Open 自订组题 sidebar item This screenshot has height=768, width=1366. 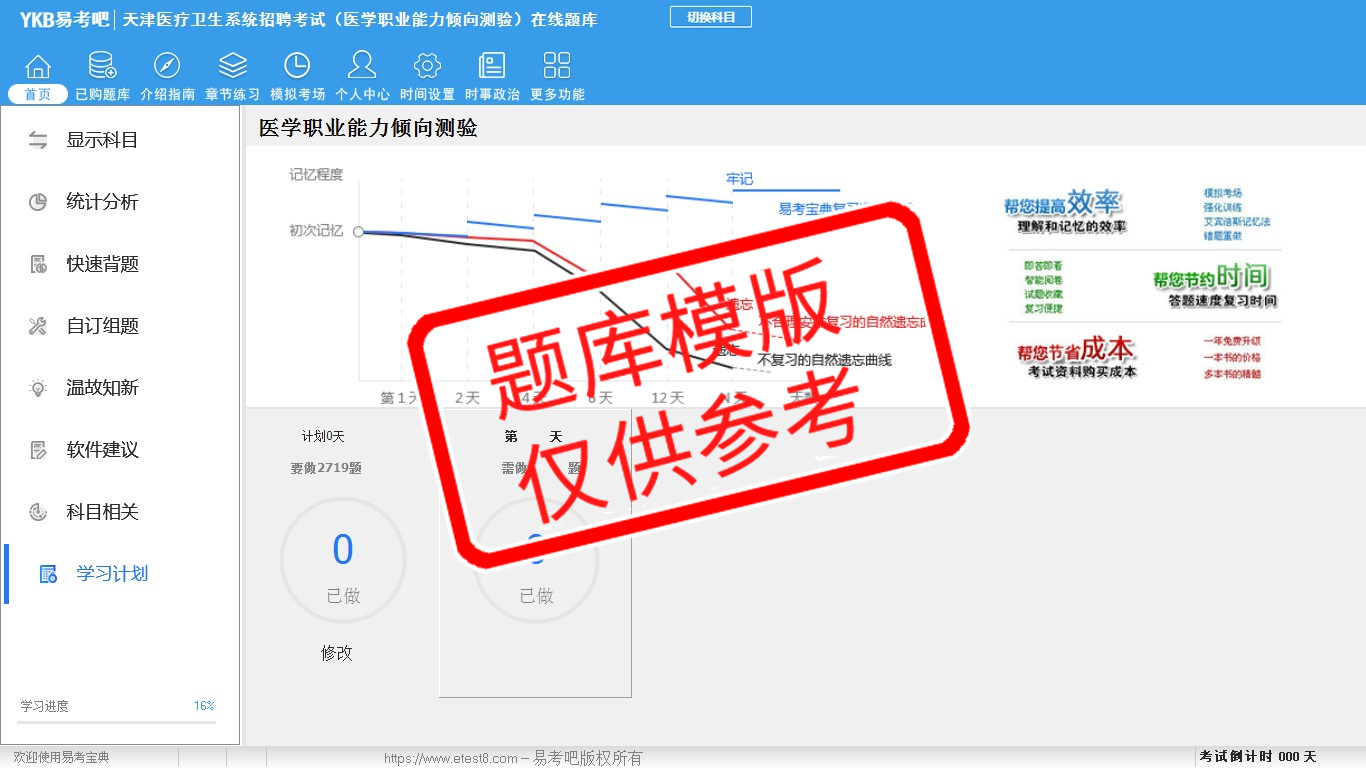[x=102, y=326]
